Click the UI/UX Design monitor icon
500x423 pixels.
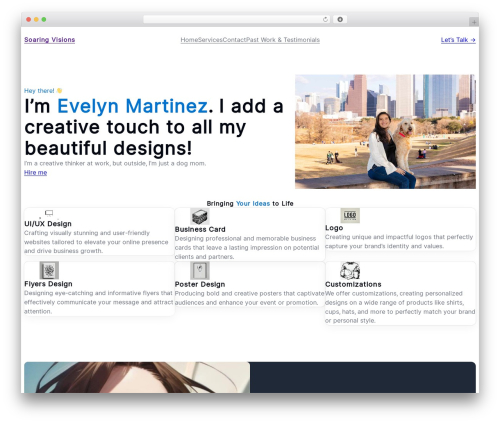coord(49,213)
